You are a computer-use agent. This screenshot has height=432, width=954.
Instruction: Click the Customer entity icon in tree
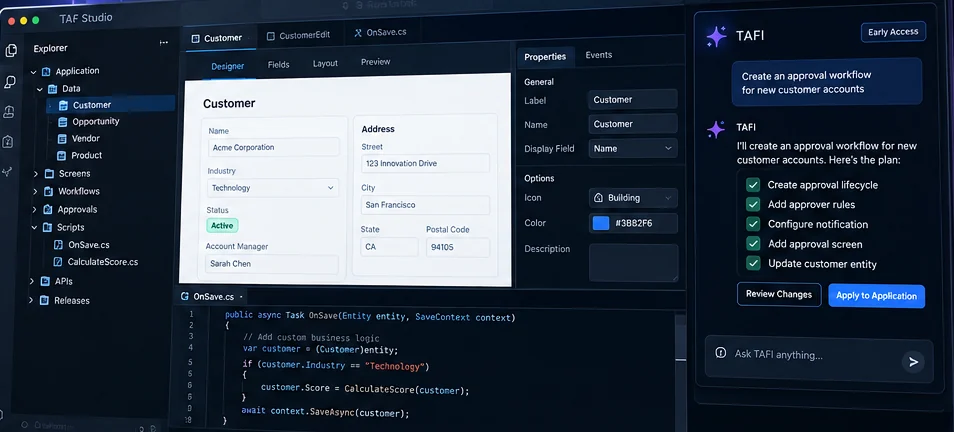tap(63, 105)
